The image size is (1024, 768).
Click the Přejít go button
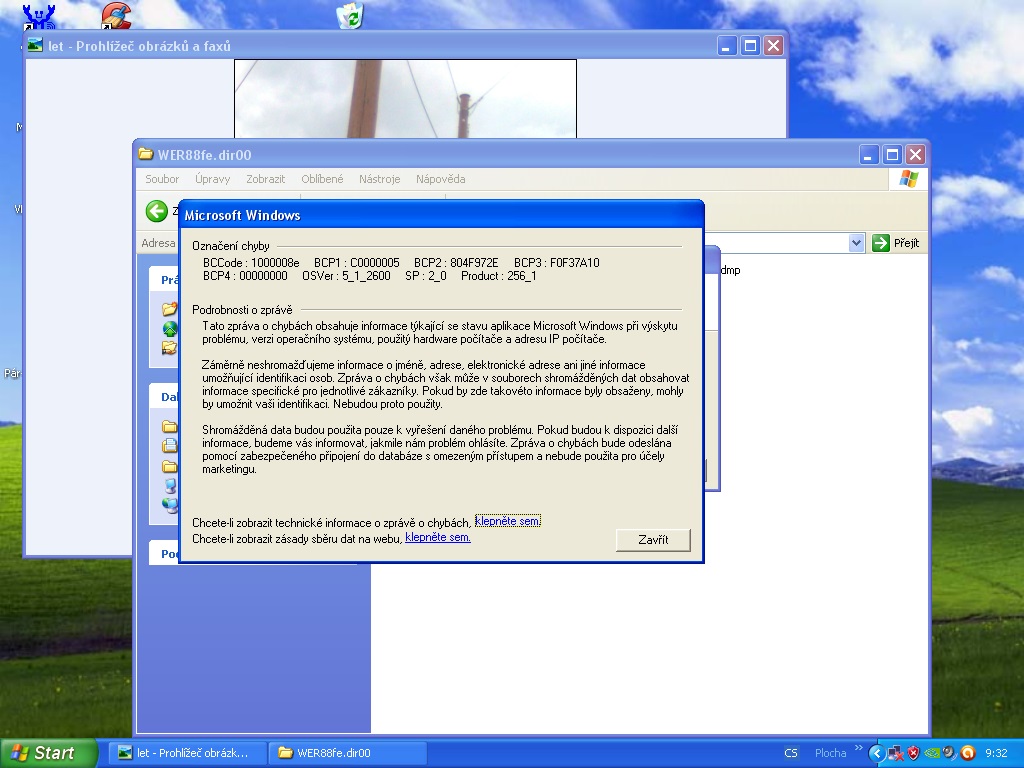[x=895, y=243]
